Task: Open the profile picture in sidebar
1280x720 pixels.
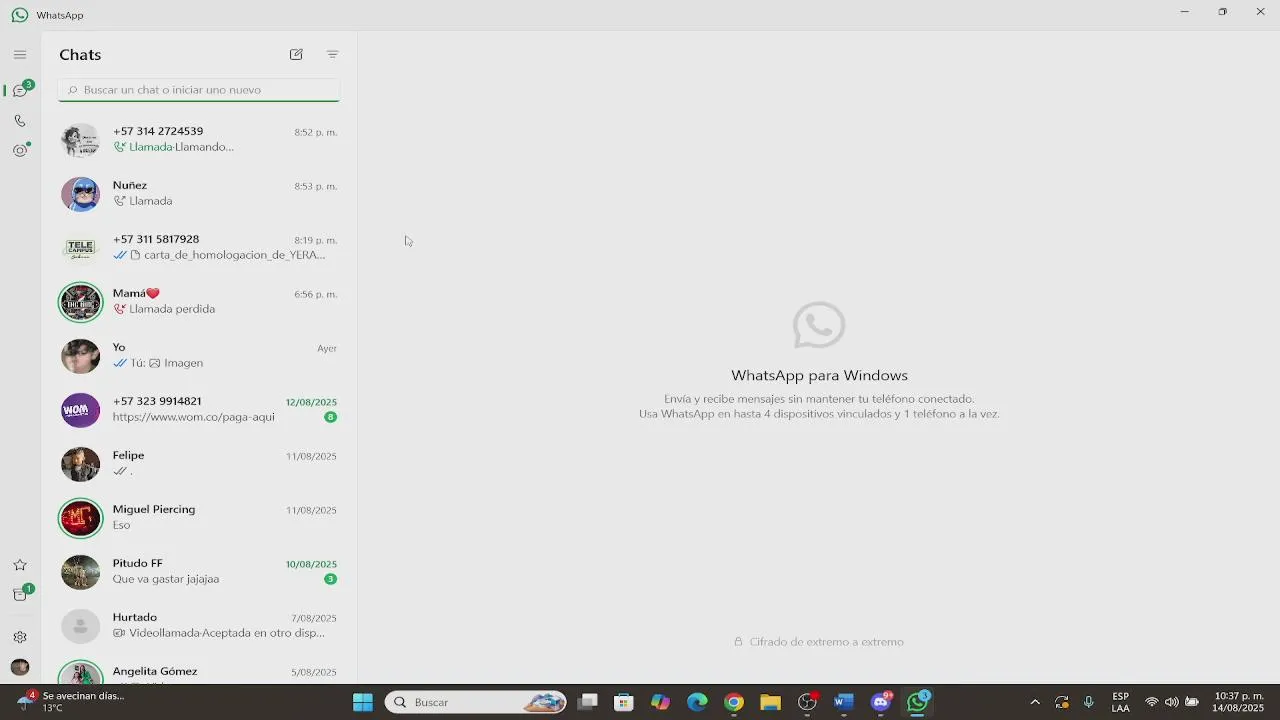Action: pos(20,667)
